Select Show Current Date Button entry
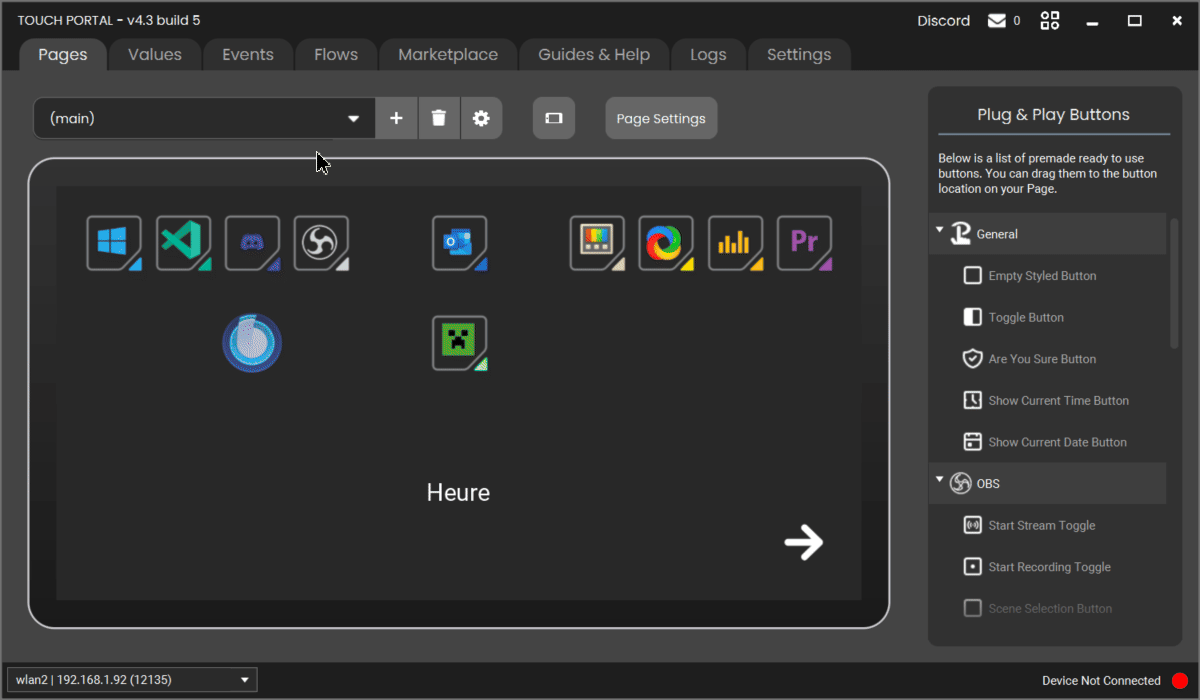 point(1048,442)
